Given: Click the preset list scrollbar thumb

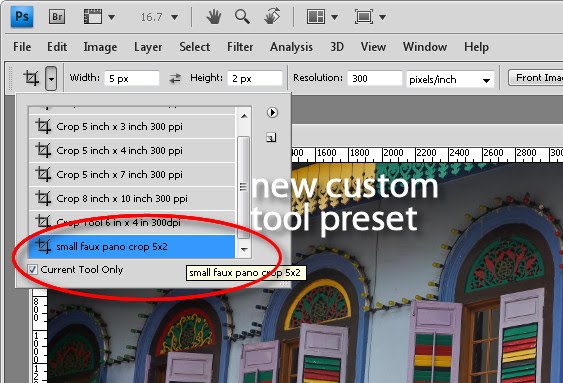Looking at the screenshot, I should (x=243, y=187).
